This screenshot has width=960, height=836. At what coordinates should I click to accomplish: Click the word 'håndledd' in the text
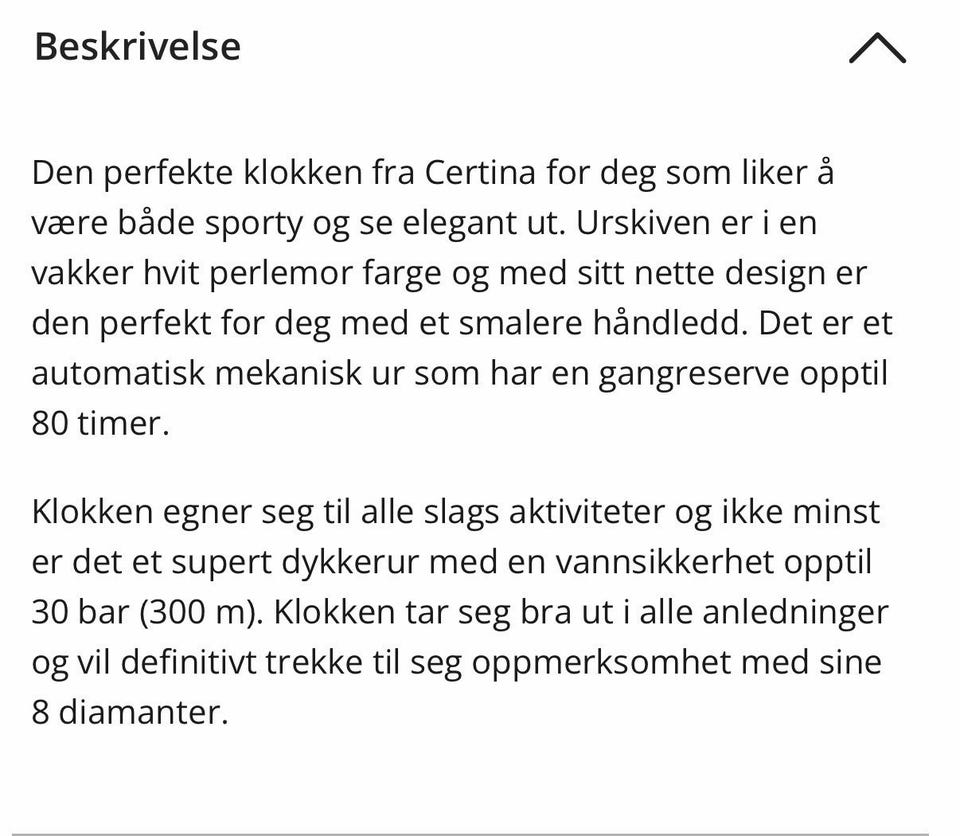[666, 323]
